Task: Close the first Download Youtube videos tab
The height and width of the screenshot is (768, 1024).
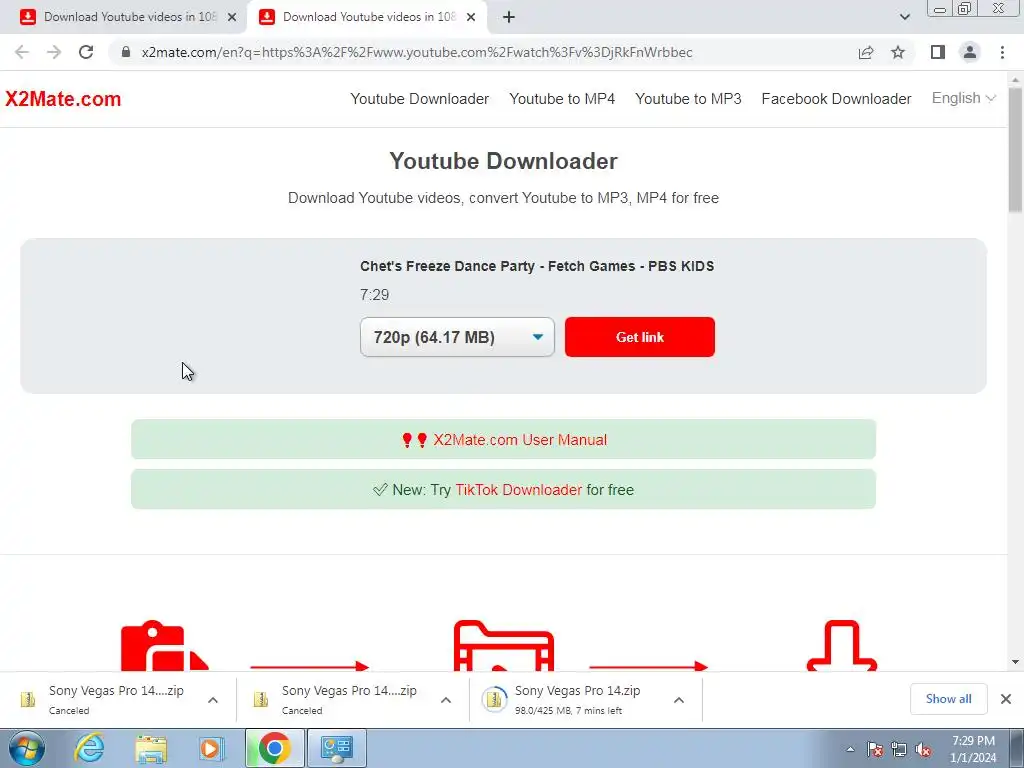Action: [x=232, y=17]
